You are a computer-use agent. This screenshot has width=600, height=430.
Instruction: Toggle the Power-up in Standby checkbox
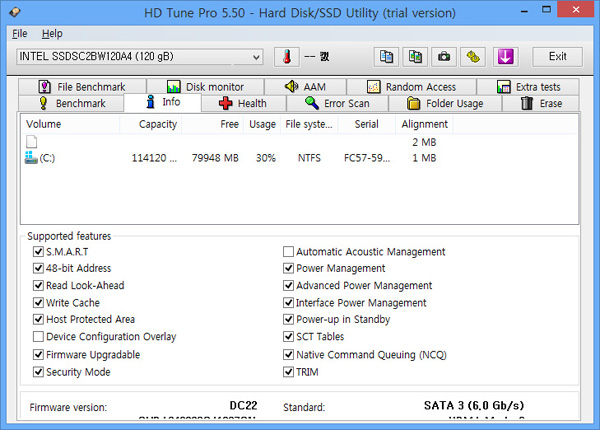click(x=288, y=319)
